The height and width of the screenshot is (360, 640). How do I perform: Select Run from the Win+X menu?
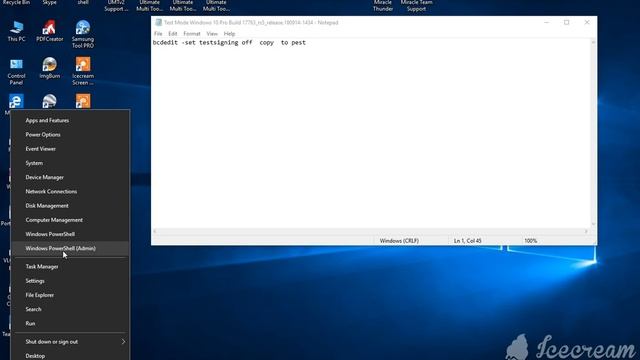click(x=70, y=323)
